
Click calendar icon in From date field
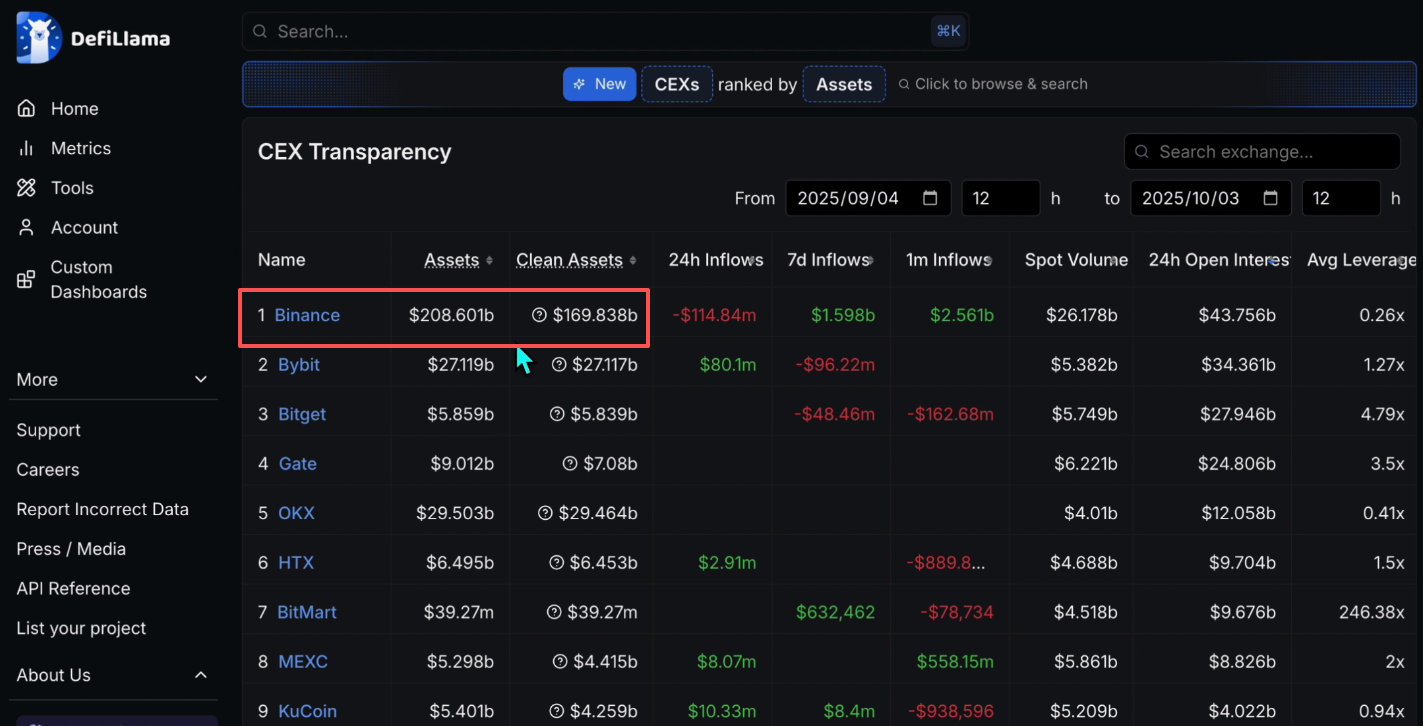coord(930,198)
